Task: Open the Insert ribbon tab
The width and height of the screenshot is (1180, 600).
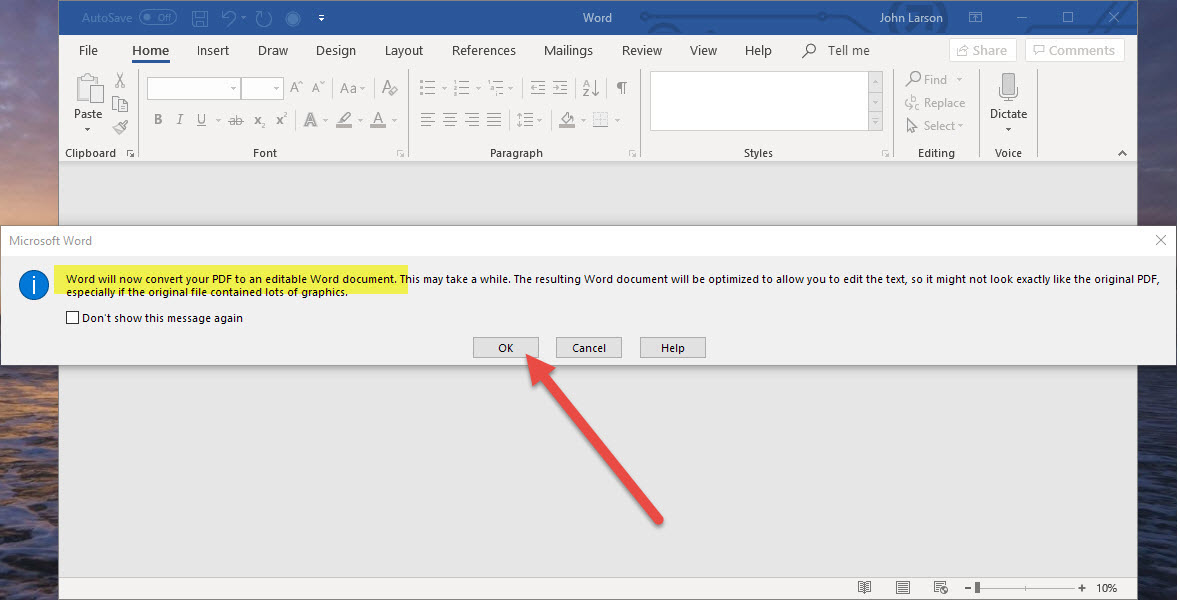Action: coord(212,51)
